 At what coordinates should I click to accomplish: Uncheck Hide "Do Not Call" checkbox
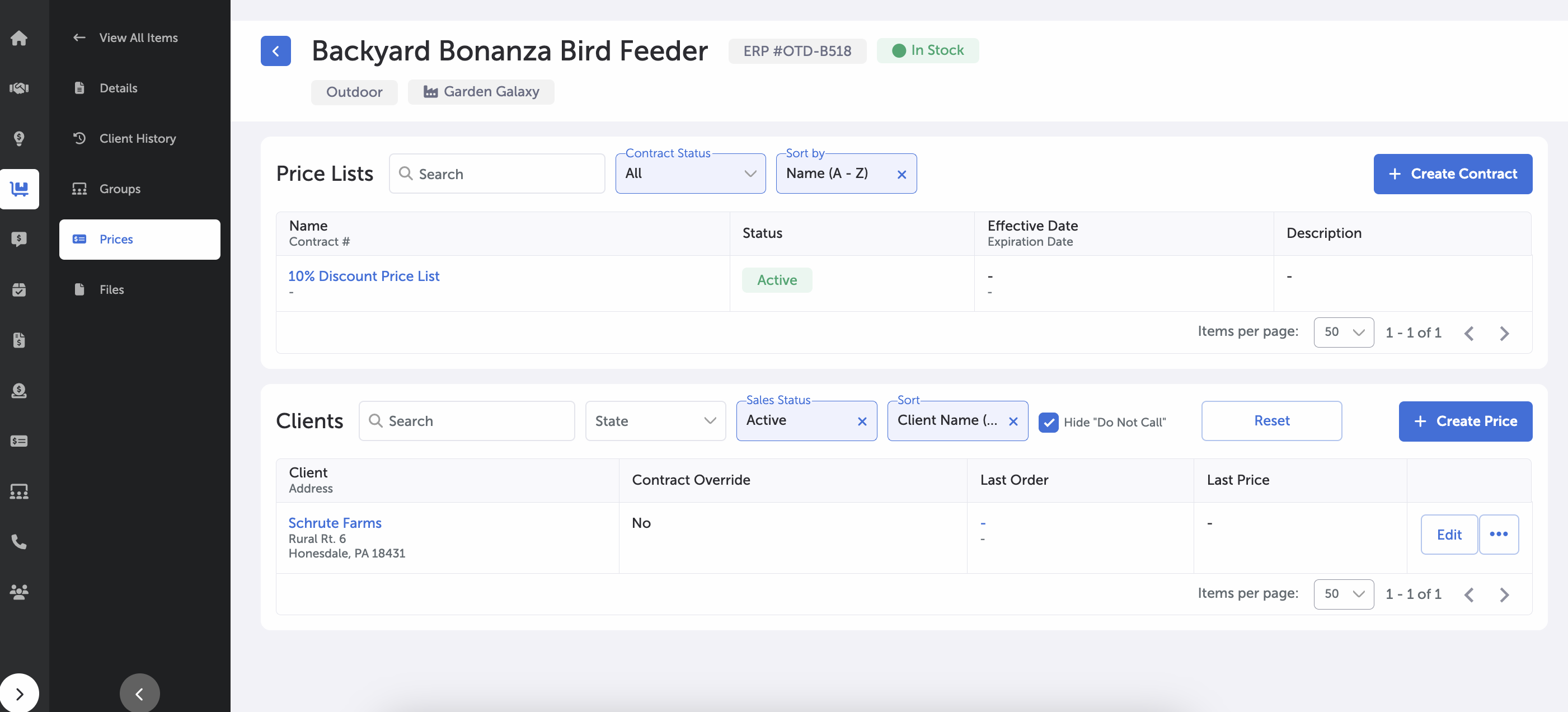1048,421
